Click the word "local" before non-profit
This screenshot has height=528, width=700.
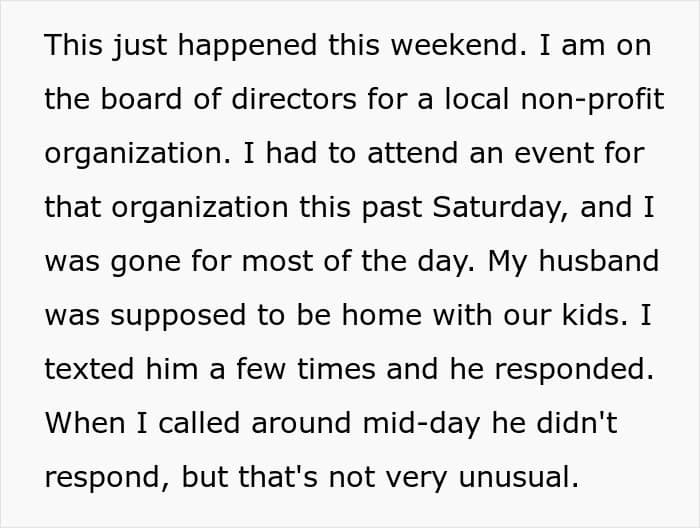(477, 99)
